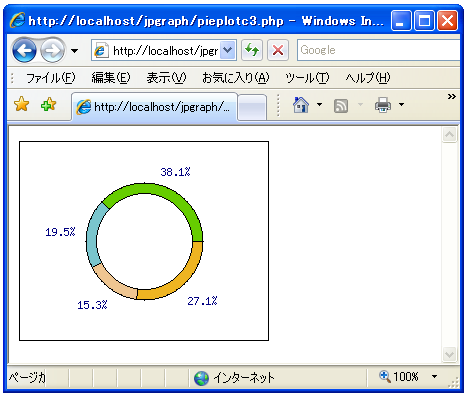Expand the 100% zoom level dropdown

(434, 377)
